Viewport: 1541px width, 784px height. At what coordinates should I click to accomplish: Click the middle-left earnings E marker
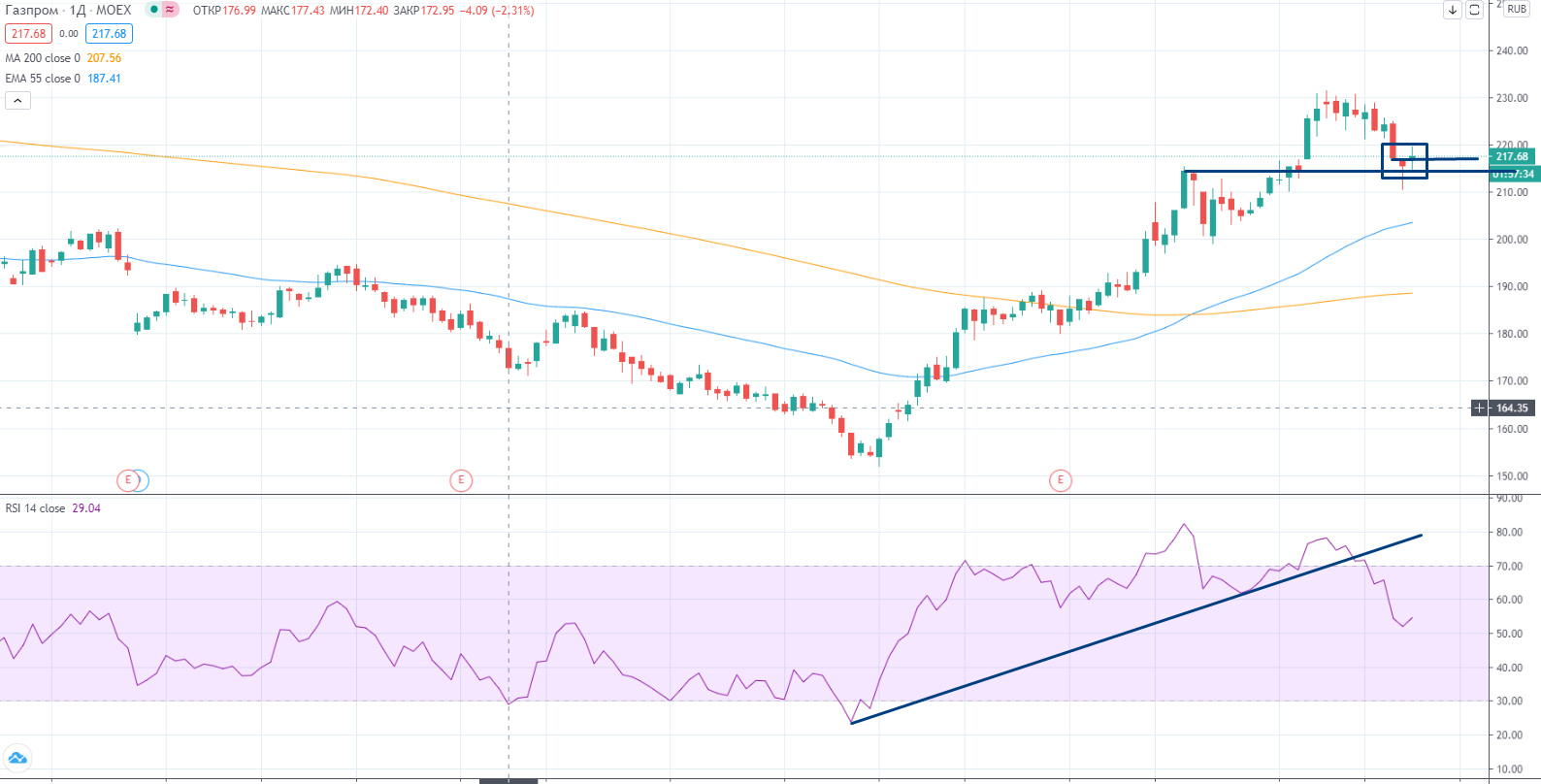[461, 480]
